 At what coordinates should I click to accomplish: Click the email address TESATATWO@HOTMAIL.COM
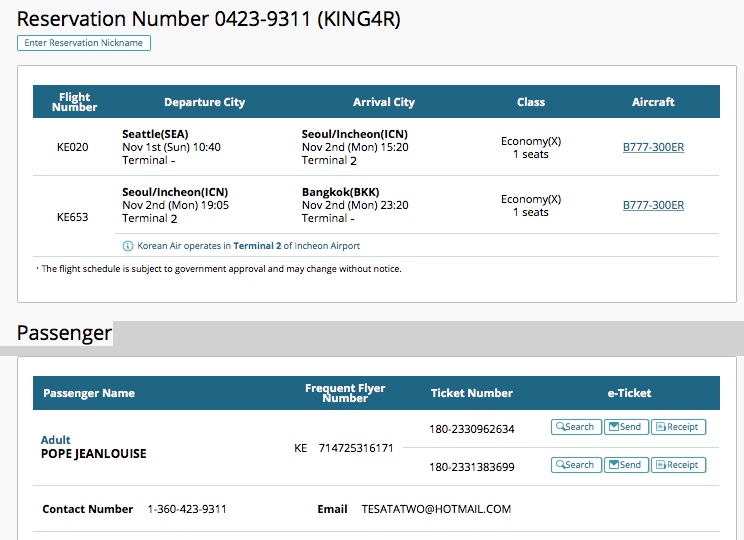tap(436, 509)
